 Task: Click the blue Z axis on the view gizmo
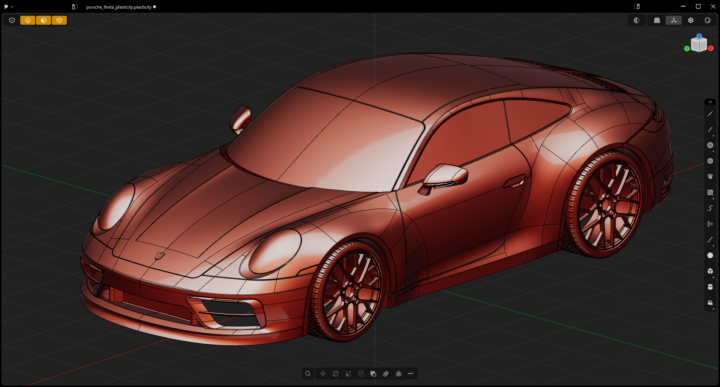click(699, 35)
